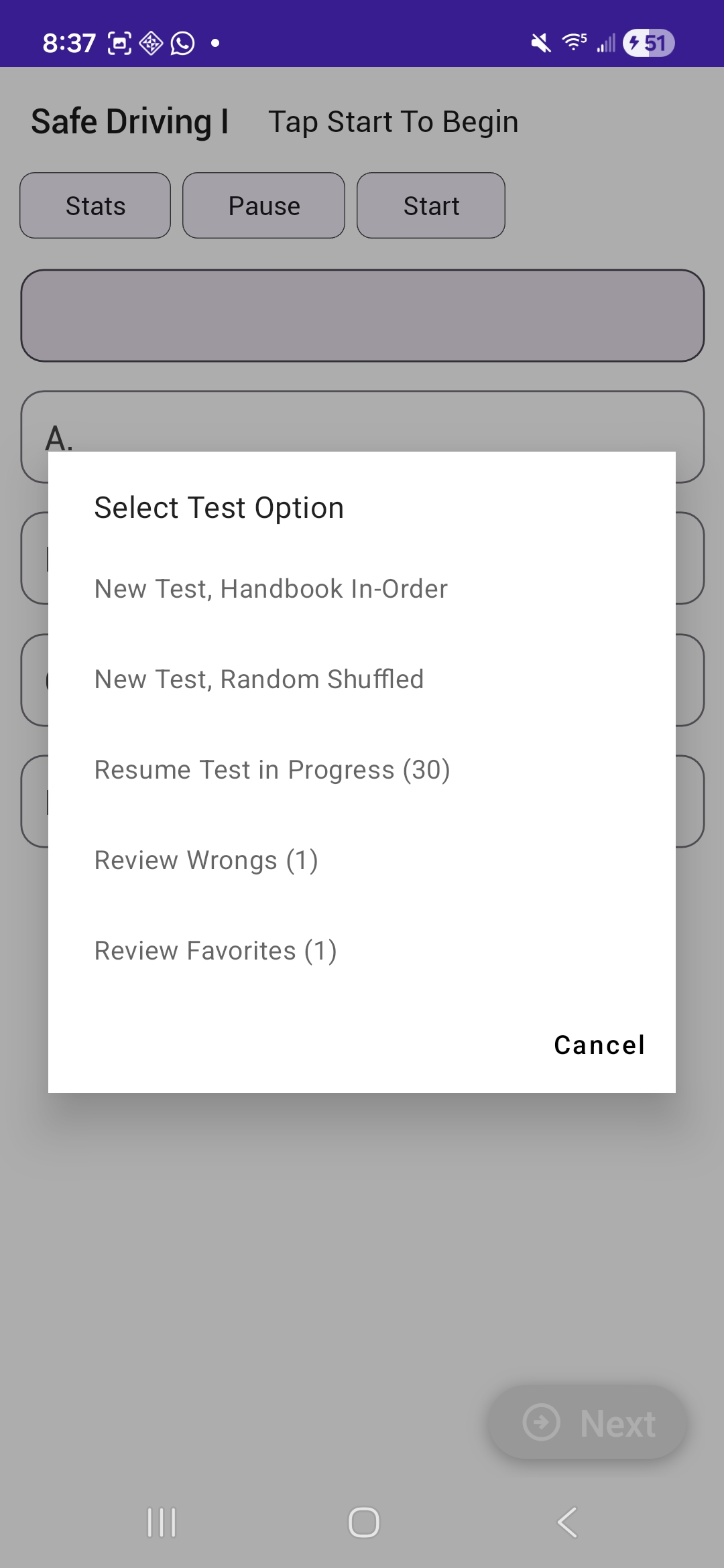Open recent apps navigation icon
This screenshot has height=1568, width=724.
(x=162, y=1522)
